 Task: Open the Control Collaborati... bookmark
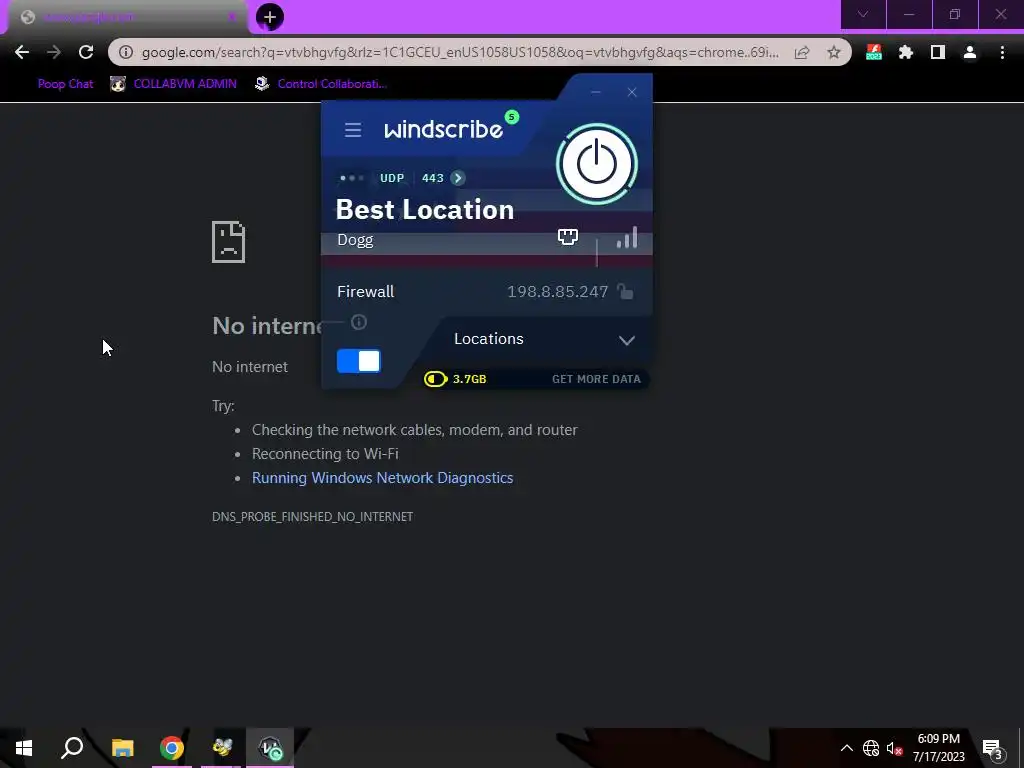point(321,84)
